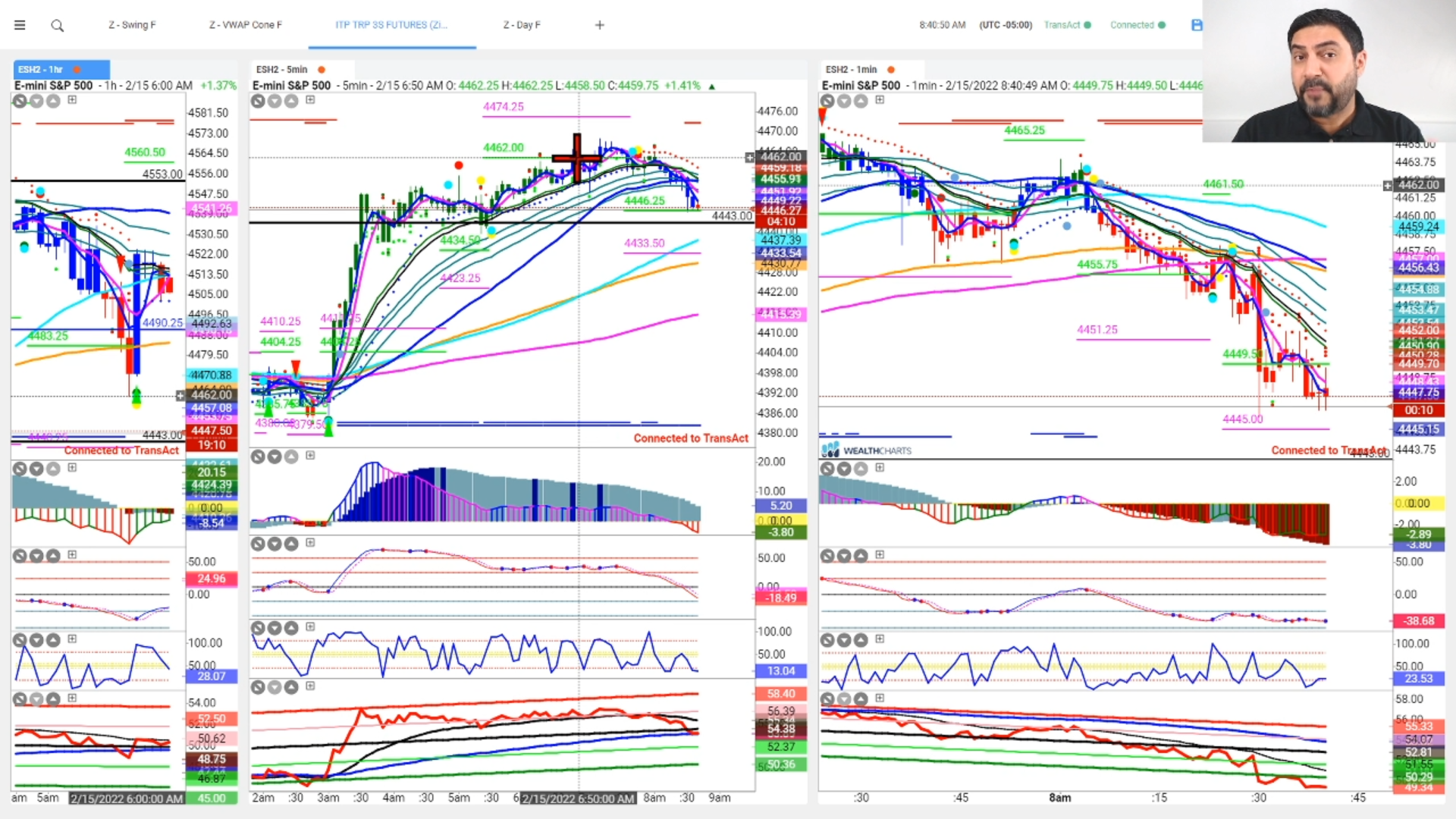Hide the 5min main price pane
Image resolution: width=1456 pixels, height=819 pixels.
click(258, 101)
